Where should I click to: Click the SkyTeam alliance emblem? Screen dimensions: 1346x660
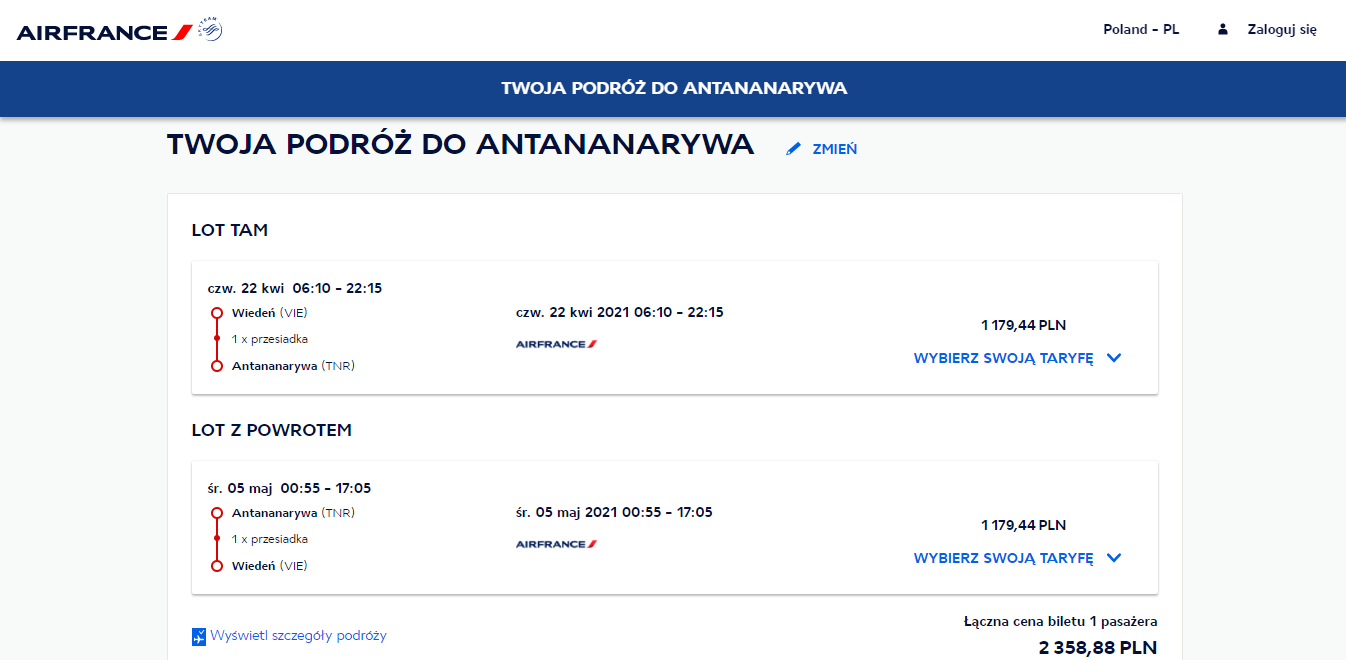pyautogui.click(x=210, y=30)
